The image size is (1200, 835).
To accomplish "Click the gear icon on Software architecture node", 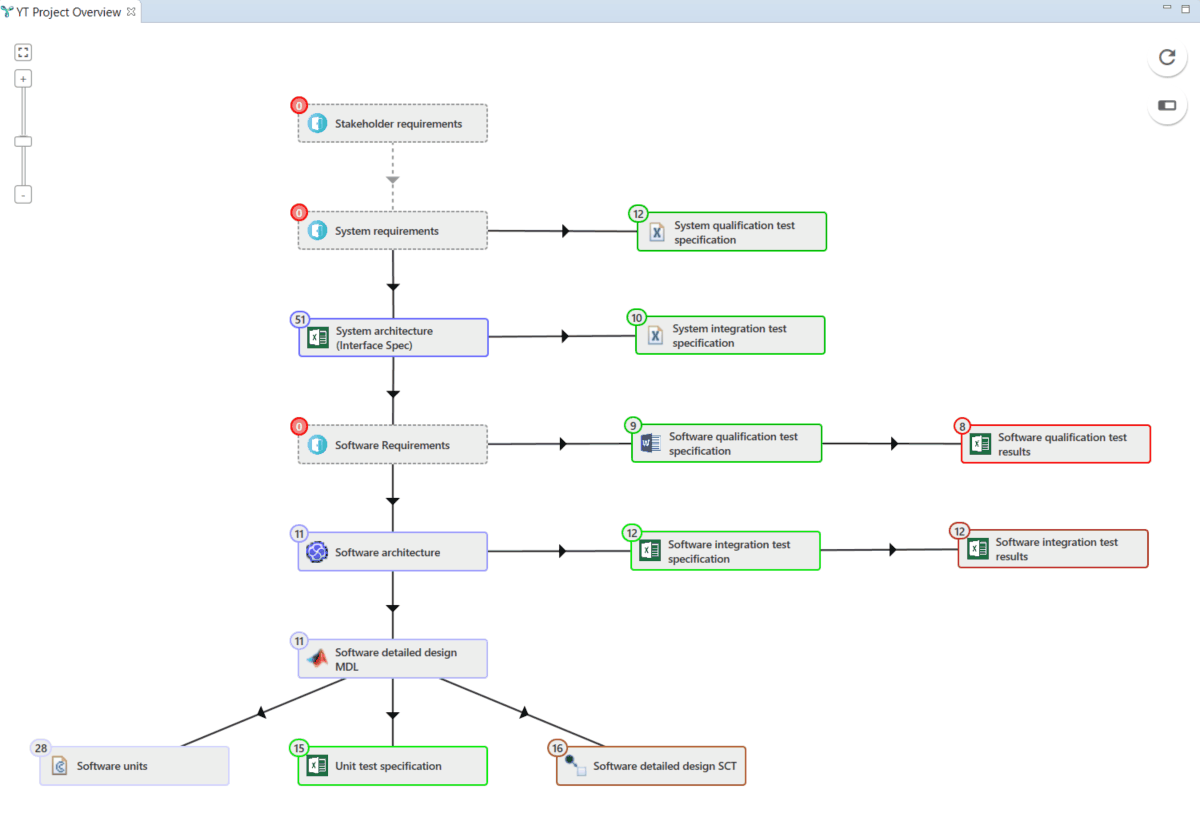I will click(x=317, y=551).
